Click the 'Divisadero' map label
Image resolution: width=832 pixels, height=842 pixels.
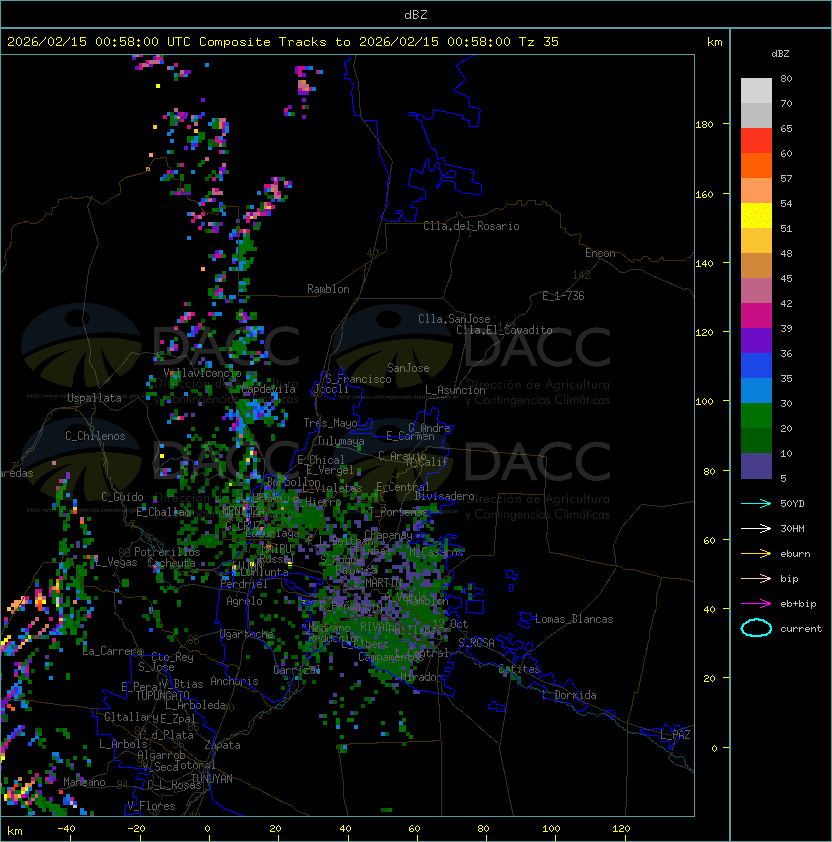click(445, 496)
